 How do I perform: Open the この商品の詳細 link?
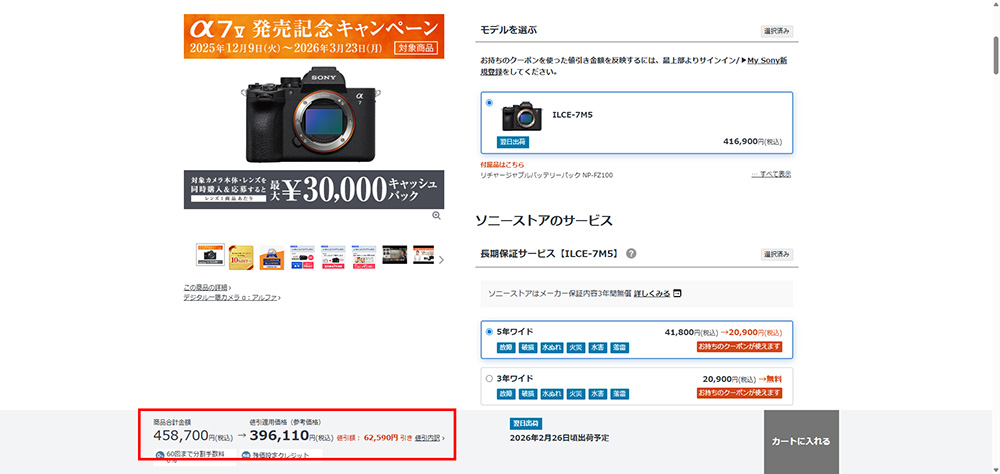coord(207,288)
